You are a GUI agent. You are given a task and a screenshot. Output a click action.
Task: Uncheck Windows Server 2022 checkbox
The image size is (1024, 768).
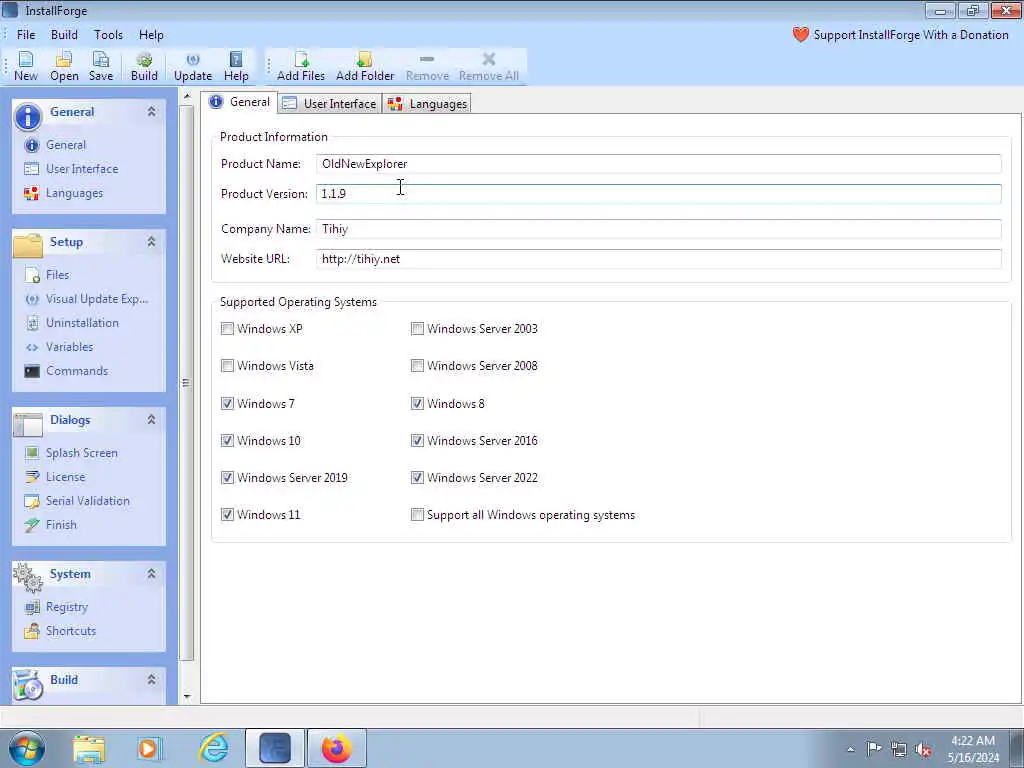[x=417, y=478]
